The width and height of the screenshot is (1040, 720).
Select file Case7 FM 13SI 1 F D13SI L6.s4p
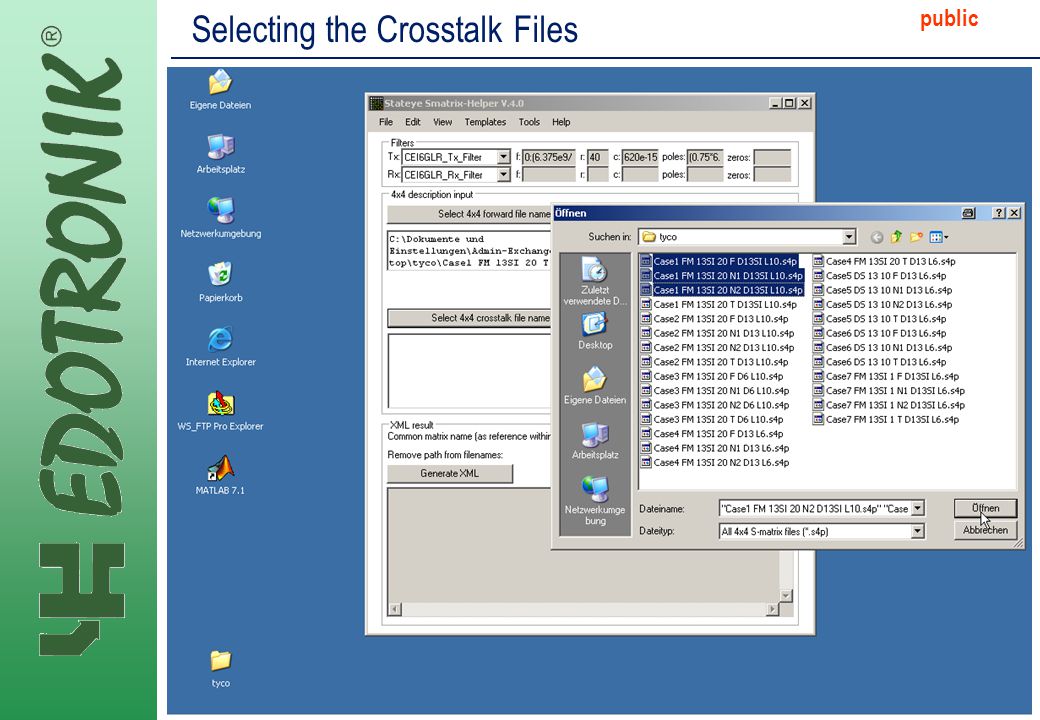[x=886, y=377]
